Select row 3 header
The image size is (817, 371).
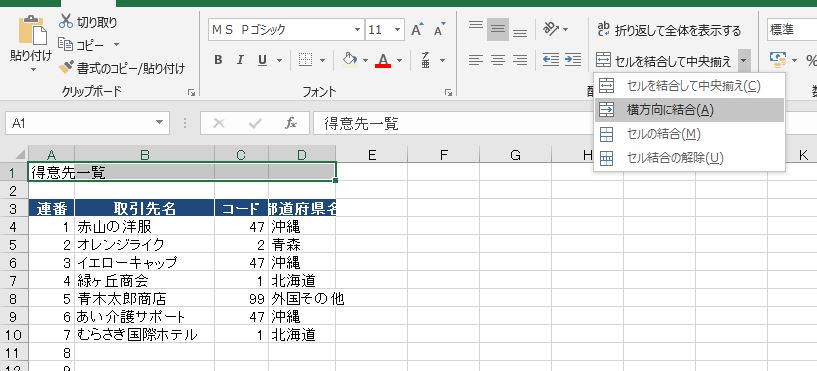click(x=14, y=208)
